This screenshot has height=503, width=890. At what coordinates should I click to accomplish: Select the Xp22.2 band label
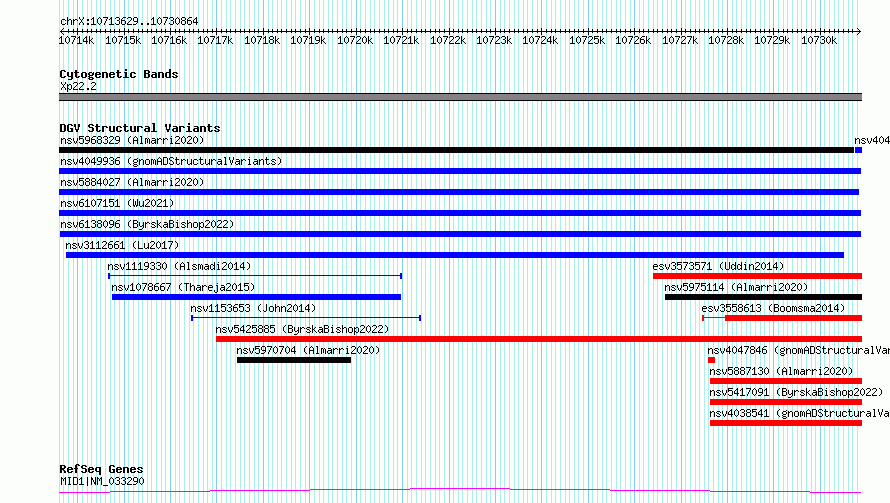(x=78, y=86)
